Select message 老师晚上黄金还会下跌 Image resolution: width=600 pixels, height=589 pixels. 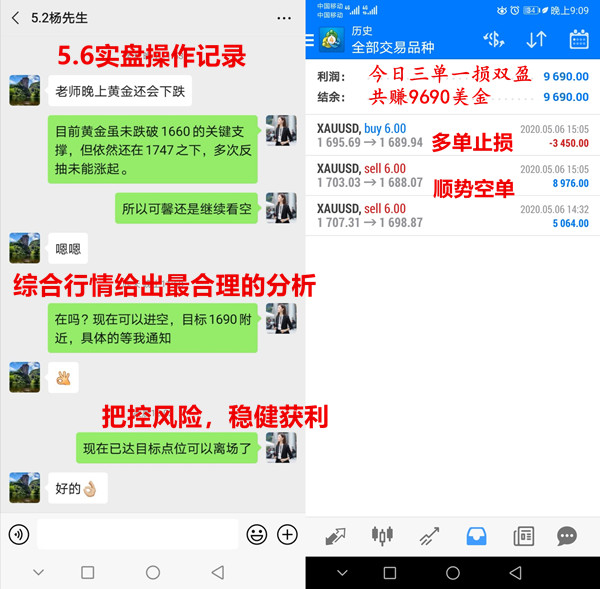[x=120, y=91]
